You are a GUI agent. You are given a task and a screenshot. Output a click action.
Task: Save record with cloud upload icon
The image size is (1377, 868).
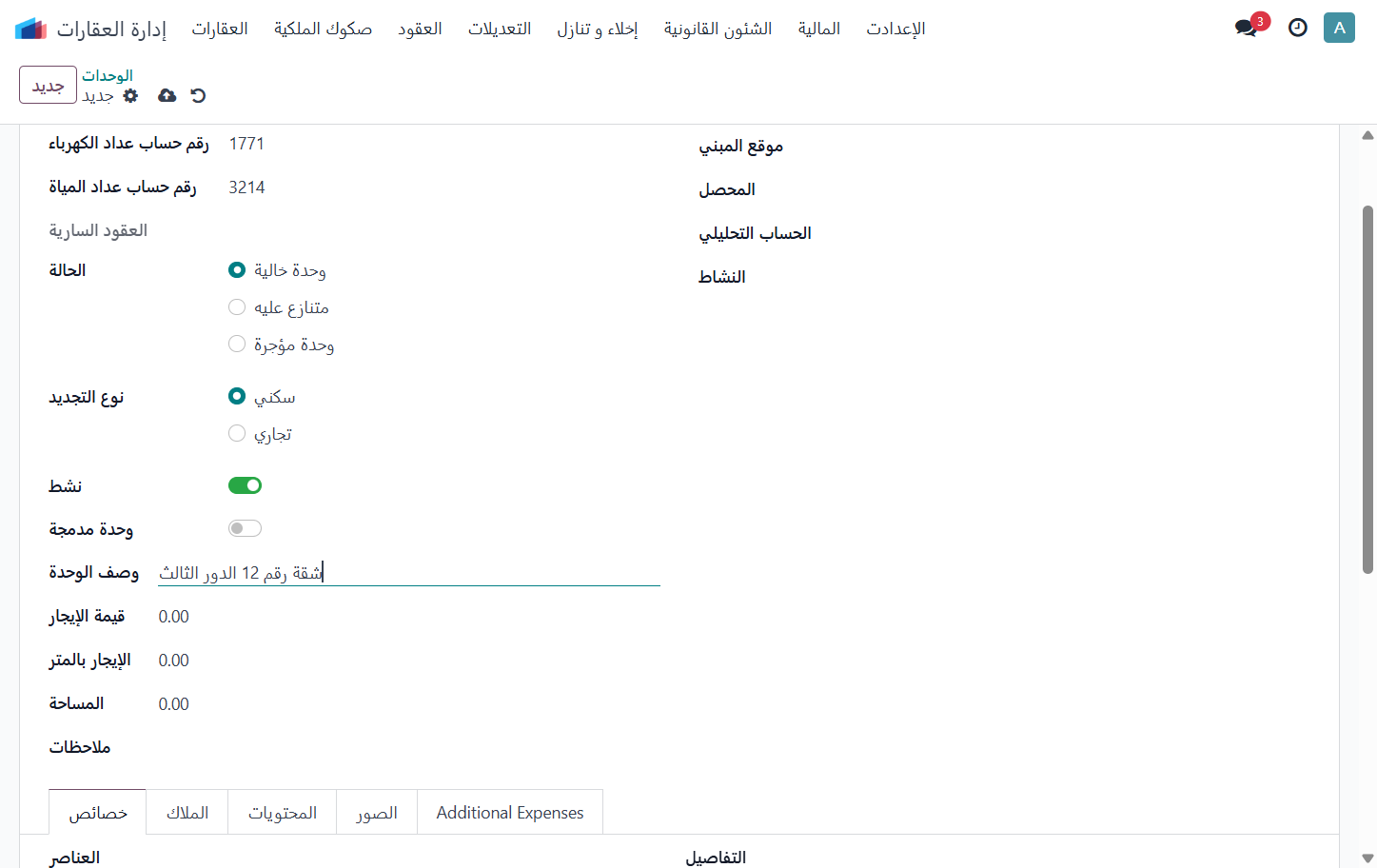click(x=167, y=95)
